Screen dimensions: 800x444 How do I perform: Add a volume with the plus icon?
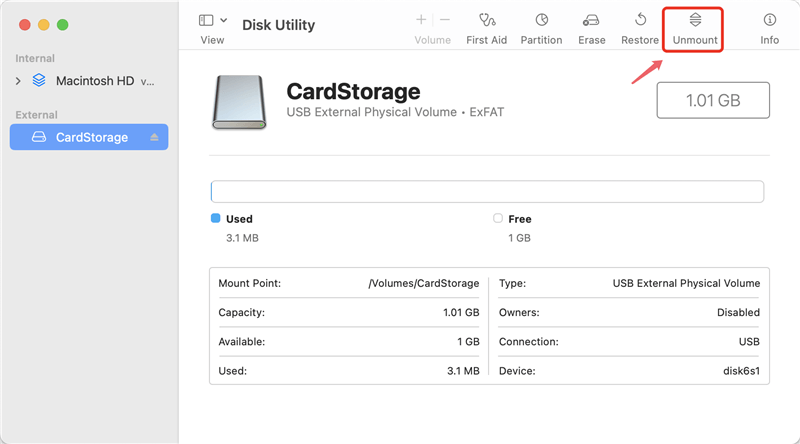click(421, 20)
